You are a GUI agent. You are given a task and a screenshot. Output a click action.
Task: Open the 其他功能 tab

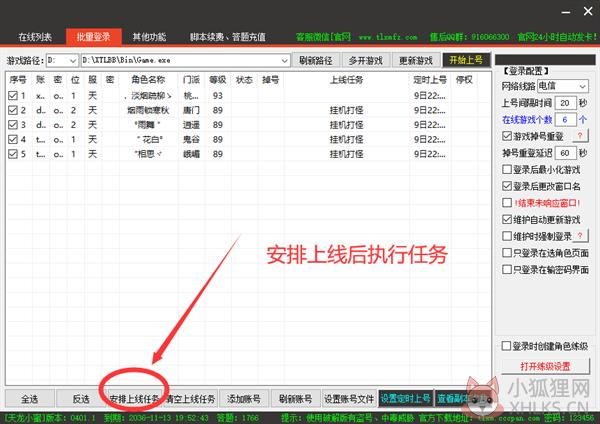(149, 37)
